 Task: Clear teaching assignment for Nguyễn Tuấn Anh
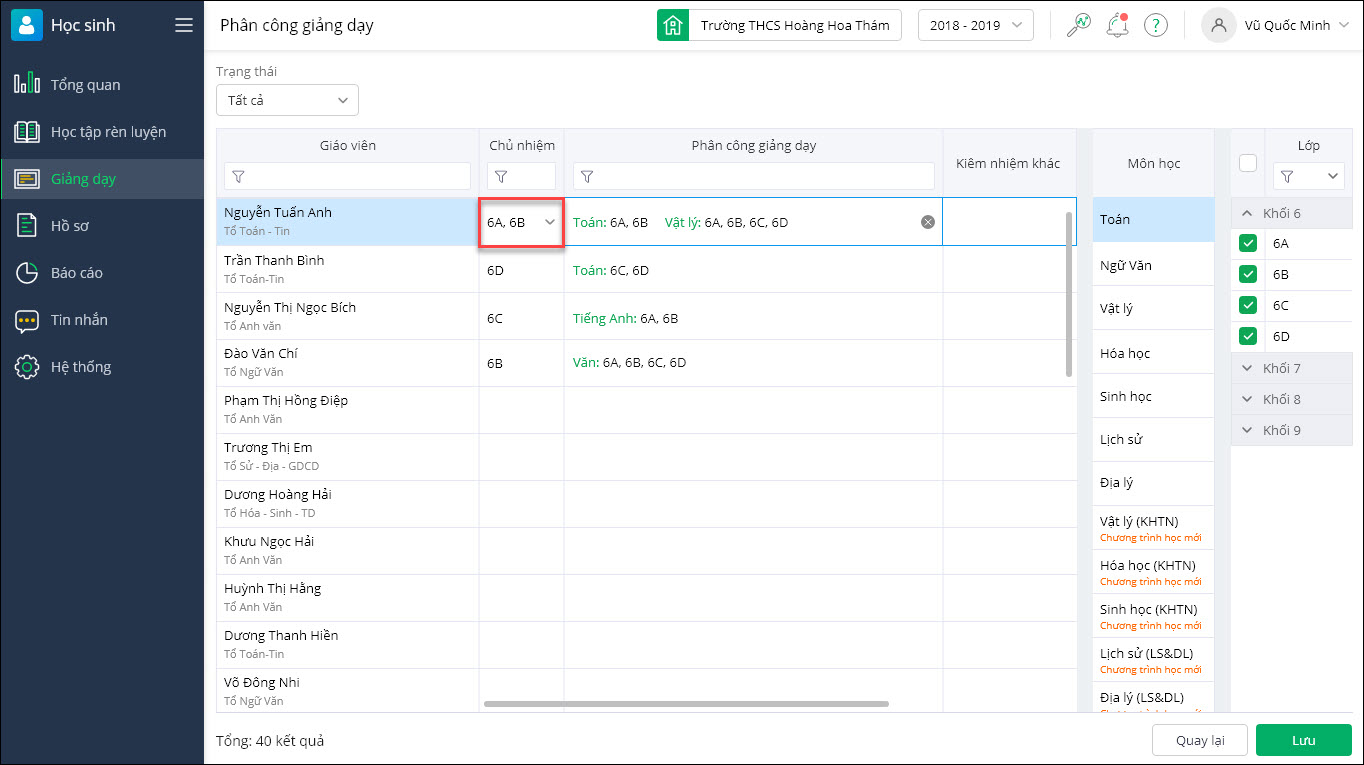point(928,222)
